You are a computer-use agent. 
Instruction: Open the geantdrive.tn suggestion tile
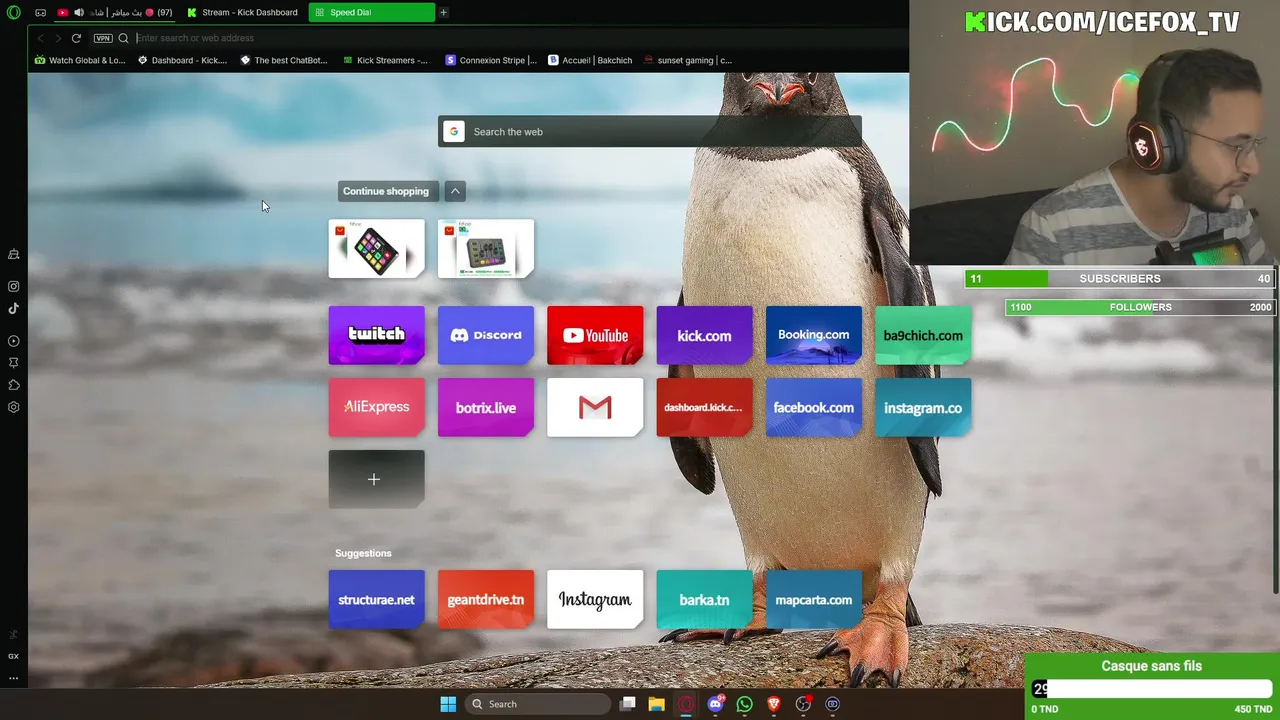(x=486, y=600)
